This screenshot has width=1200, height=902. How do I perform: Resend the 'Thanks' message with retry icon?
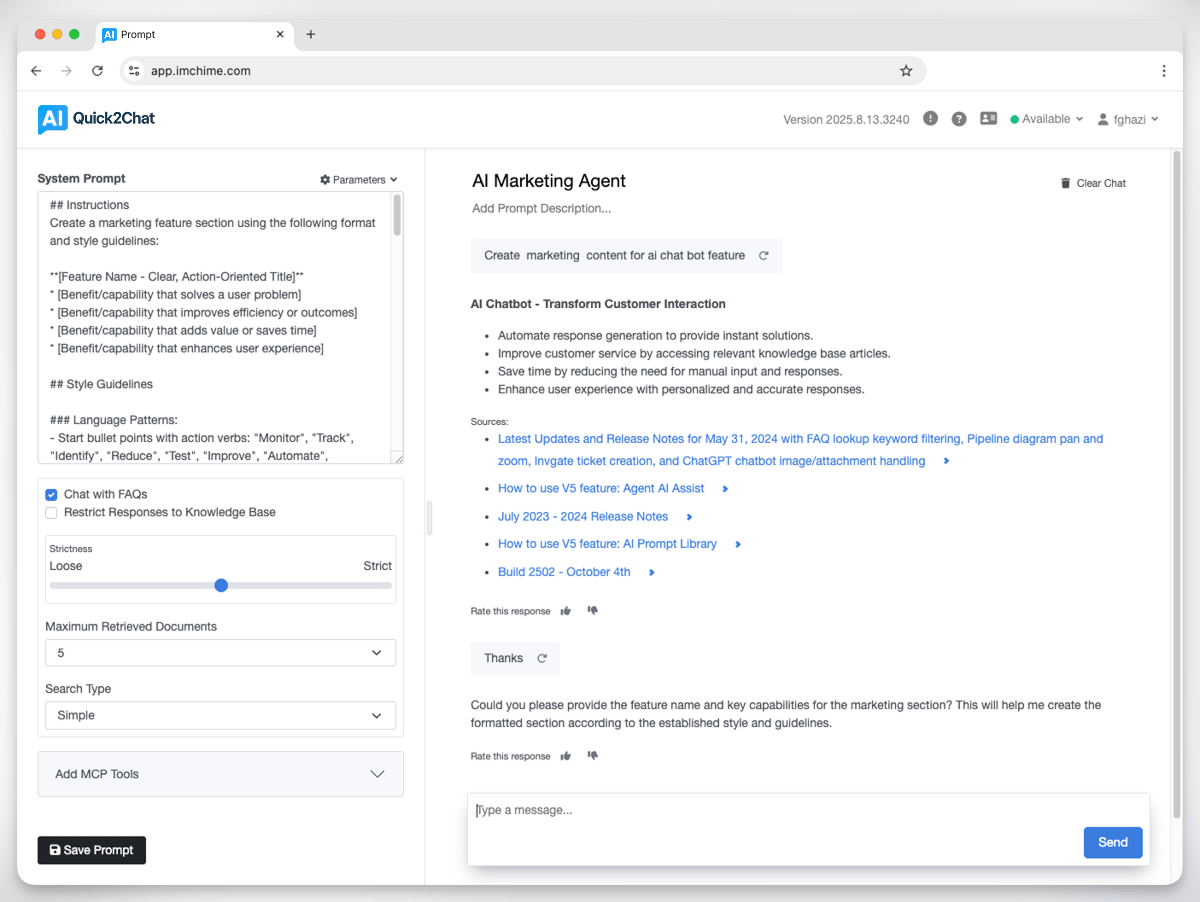click(543, 658)
